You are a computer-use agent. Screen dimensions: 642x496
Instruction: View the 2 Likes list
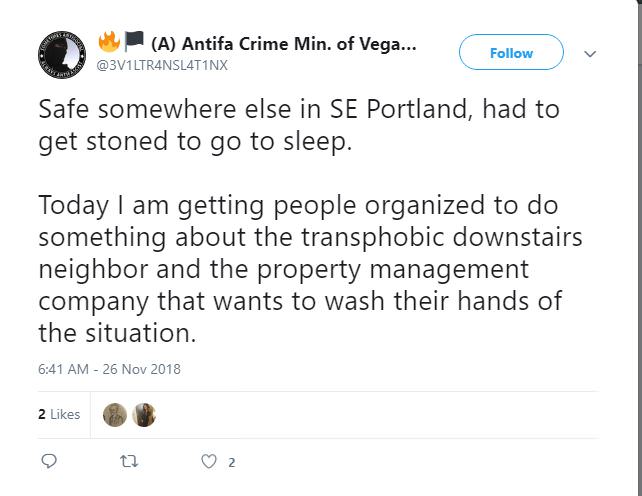[x=59, y=414]
